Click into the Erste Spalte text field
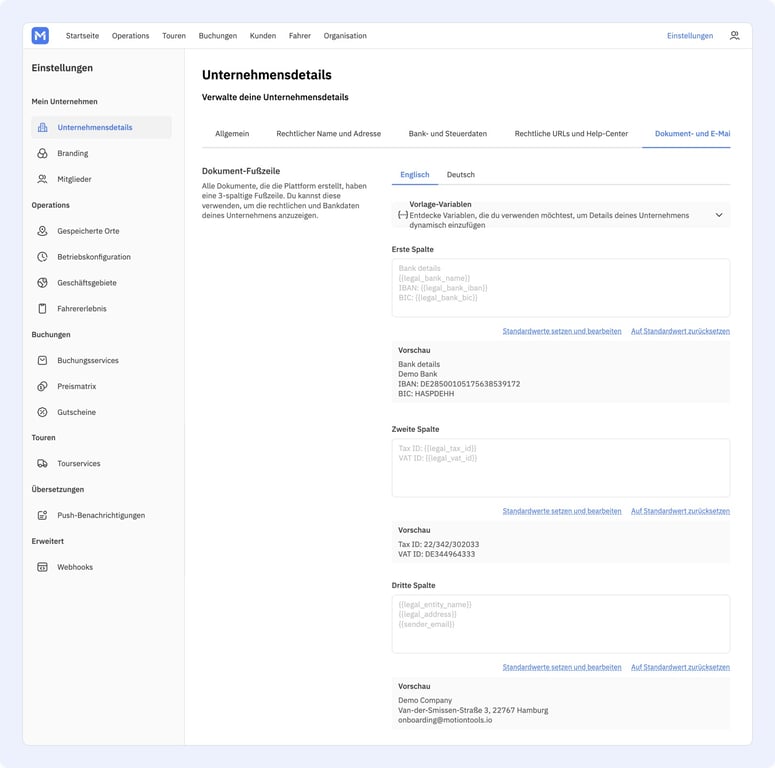Viewport: 775px width, 768px height. pos(560,288)
